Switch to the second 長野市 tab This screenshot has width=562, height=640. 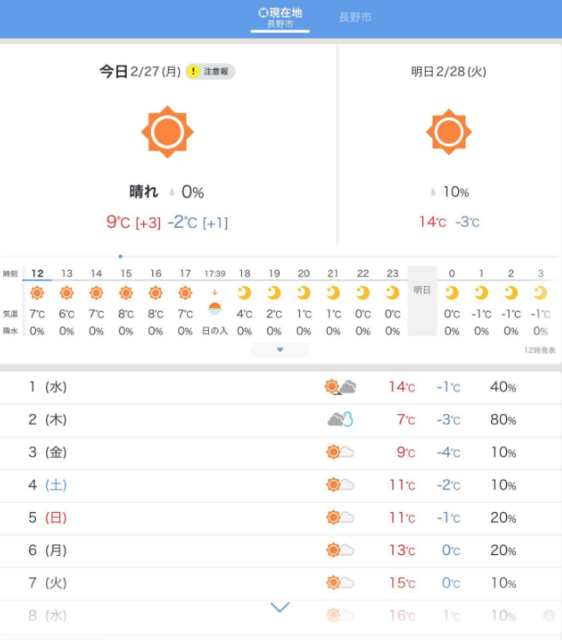pos(355,18)
